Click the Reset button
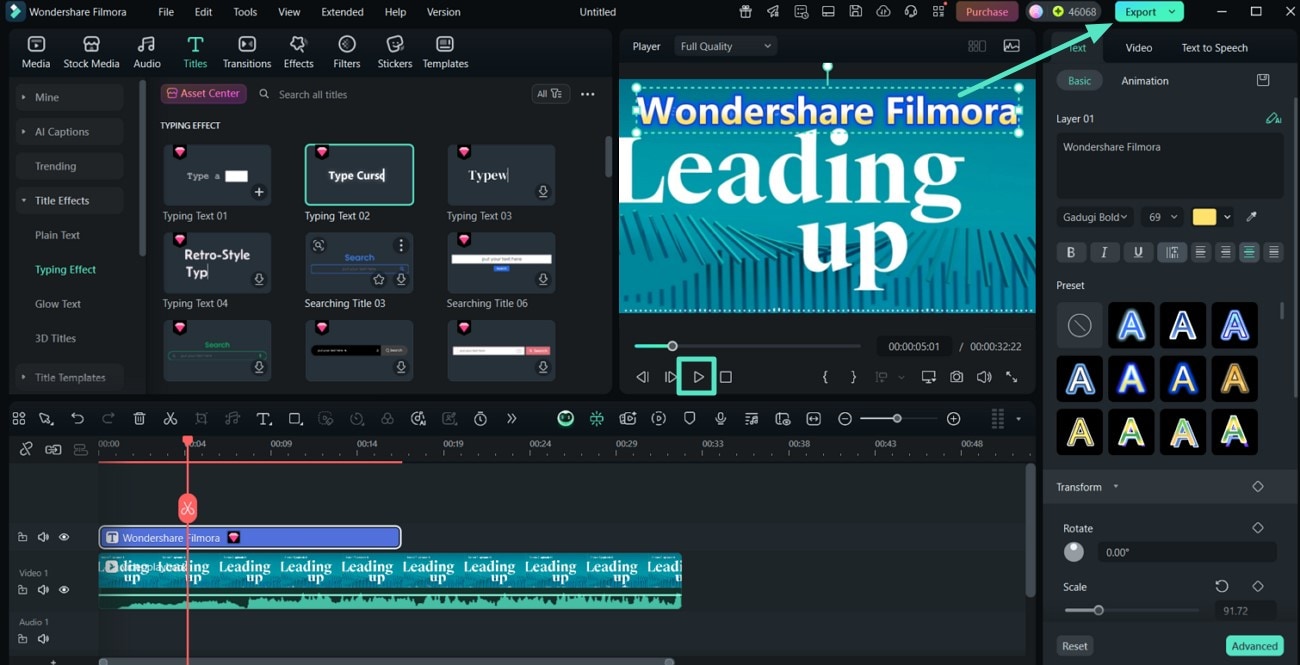The width and height of the screenshot is (1300, 665). [x=1075, y=646]
